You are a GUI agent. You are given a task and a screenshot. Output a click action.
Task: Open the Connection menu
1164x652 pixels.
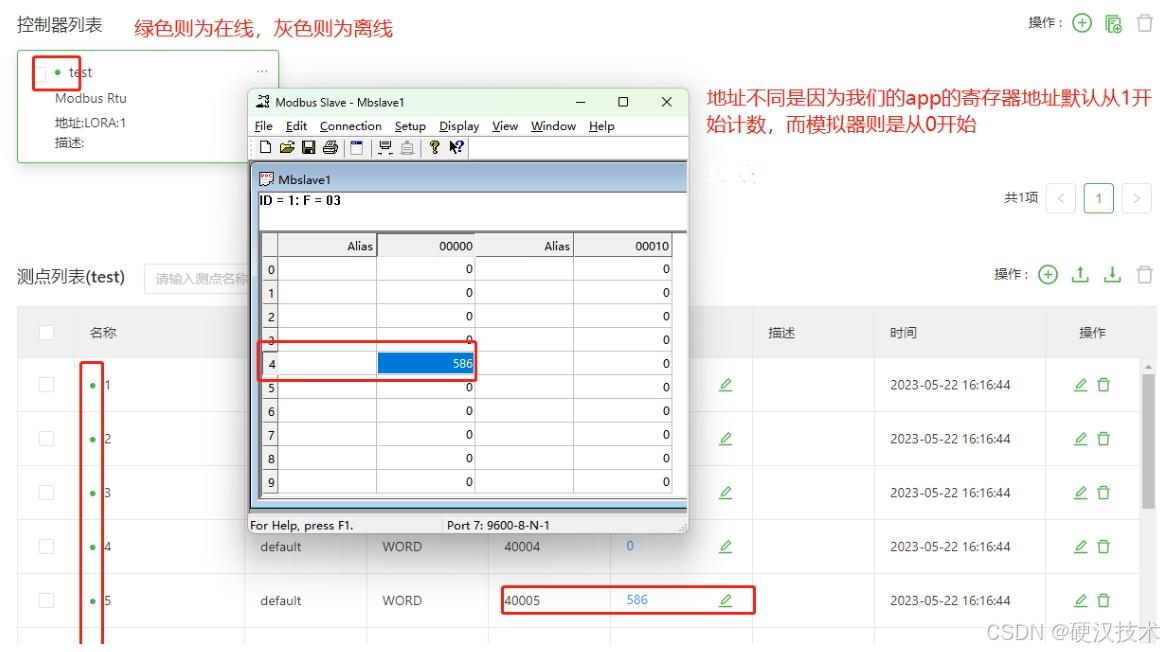pyautogui.click(x=350, y=126)
